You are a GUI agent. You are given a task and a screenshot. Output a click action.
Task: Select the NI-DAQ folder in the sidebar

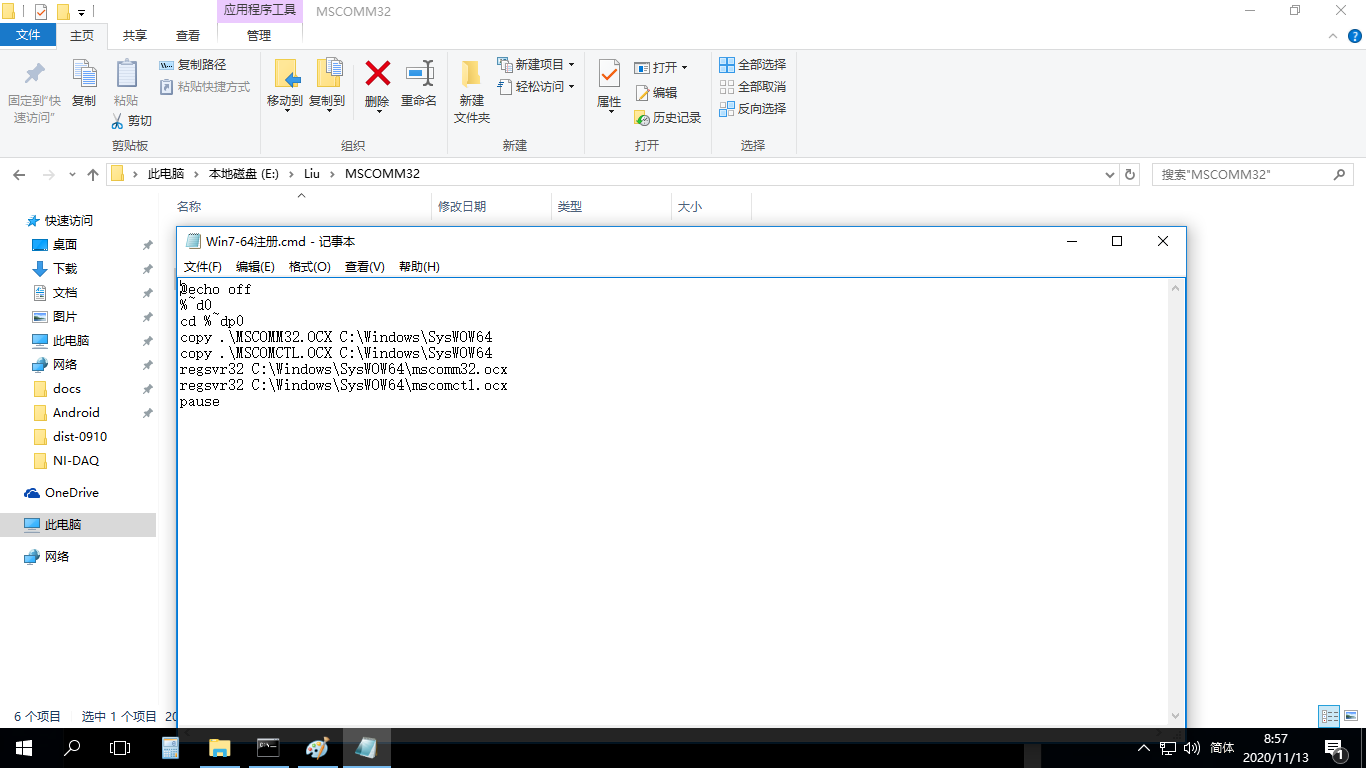(78, 460)
